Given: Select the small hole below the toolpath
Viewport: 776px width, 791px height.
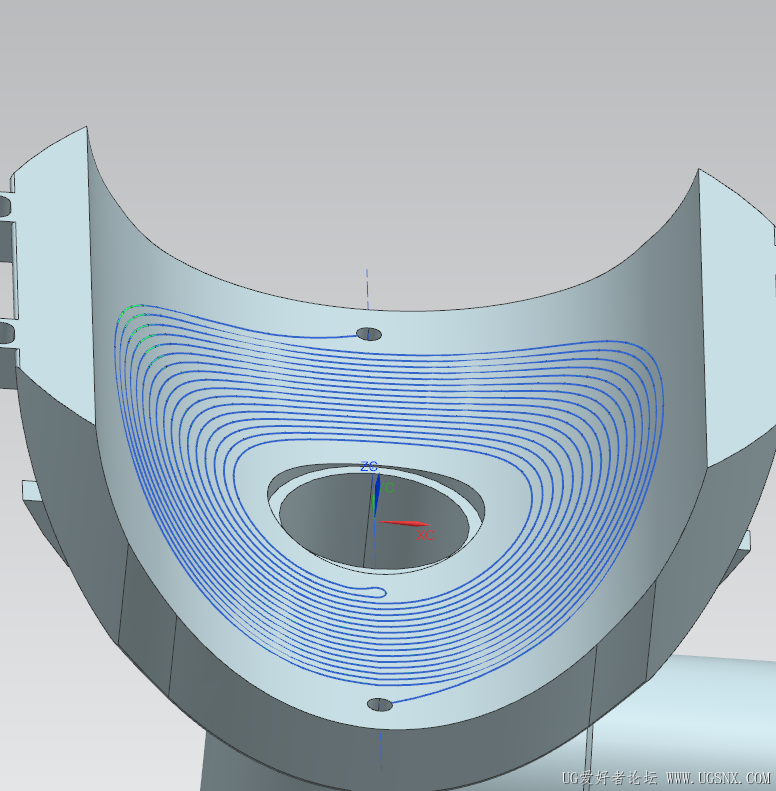Looking at the screenshot, I should click(379, 705).
